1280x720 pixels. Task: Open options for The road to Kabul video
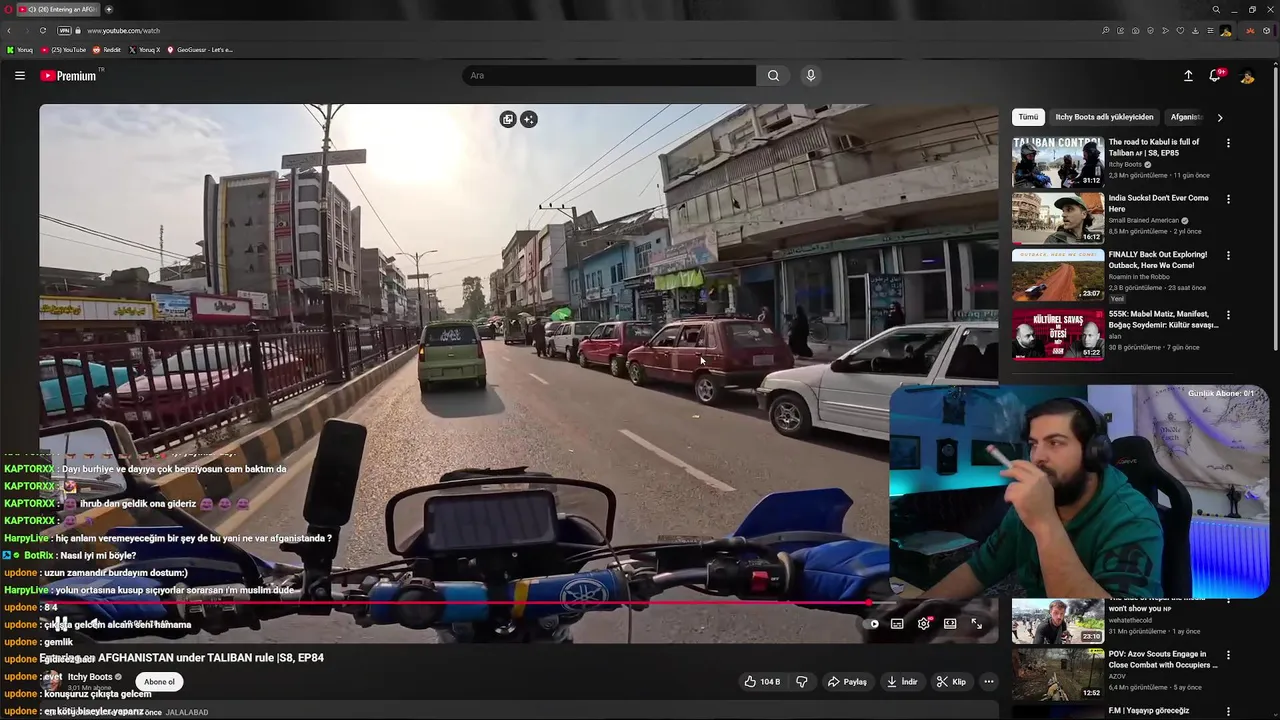pyautogui.click(x=1228, y=143)
